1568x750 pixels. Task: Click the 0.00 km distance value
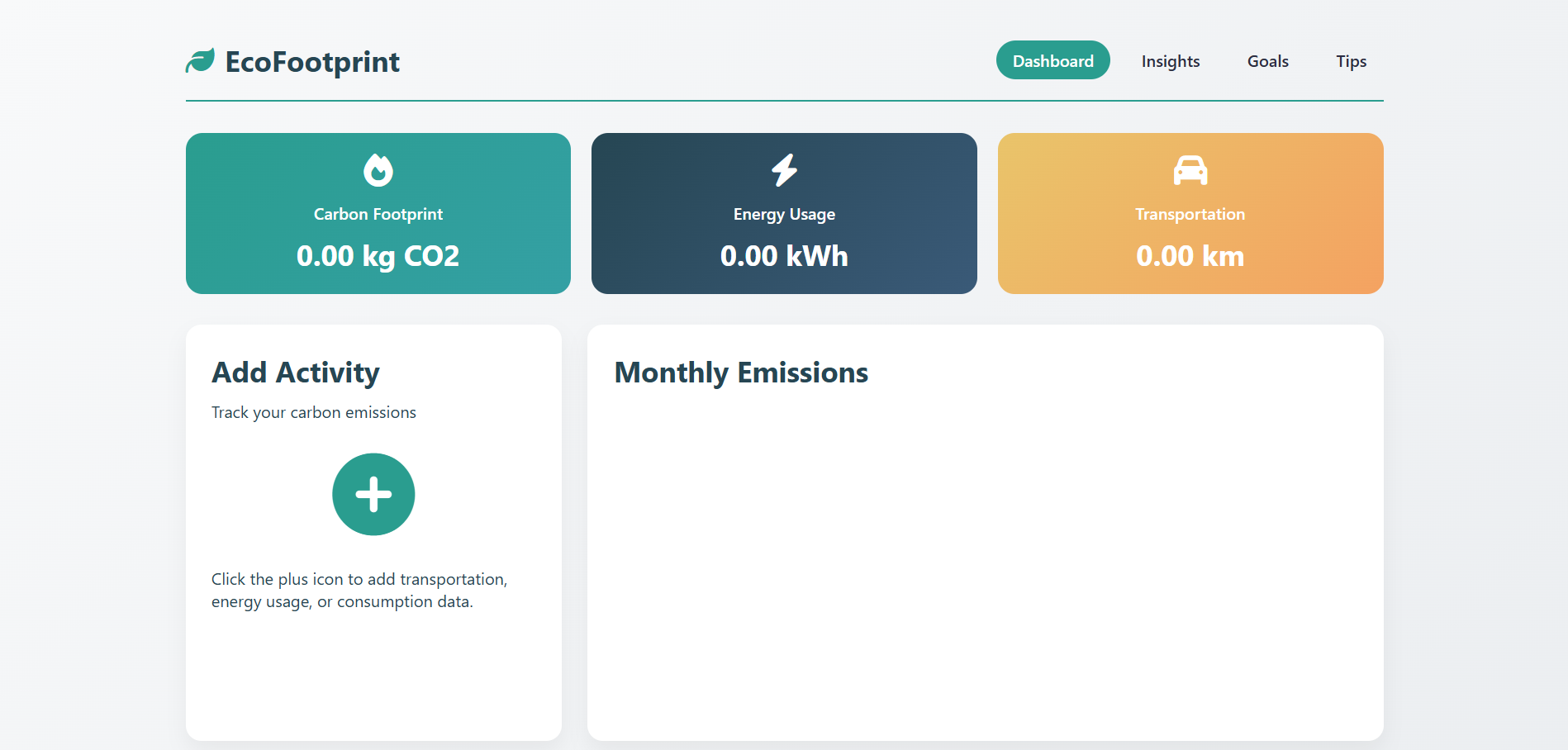(x=1190, y=256)
